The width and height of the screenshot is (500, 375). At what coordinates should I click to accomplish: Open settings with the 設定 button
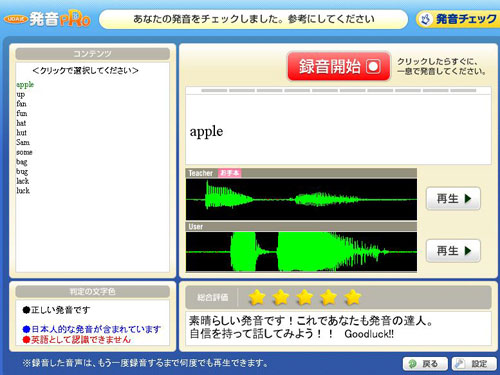474,364
